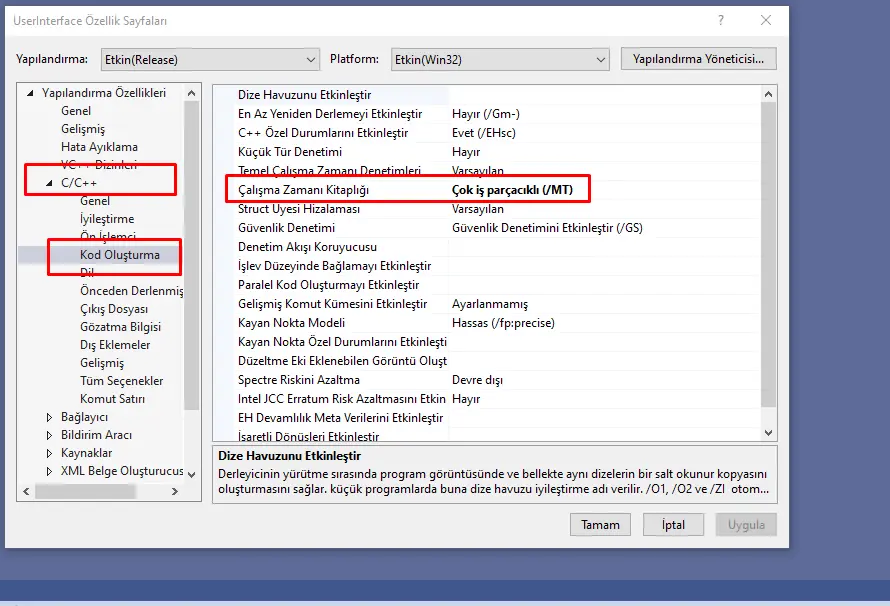Image resolution: width=890 pixels, height=606 pixels.
Task: Expand the Kaynaklar tree node
Action: click(x=49, y=453)
